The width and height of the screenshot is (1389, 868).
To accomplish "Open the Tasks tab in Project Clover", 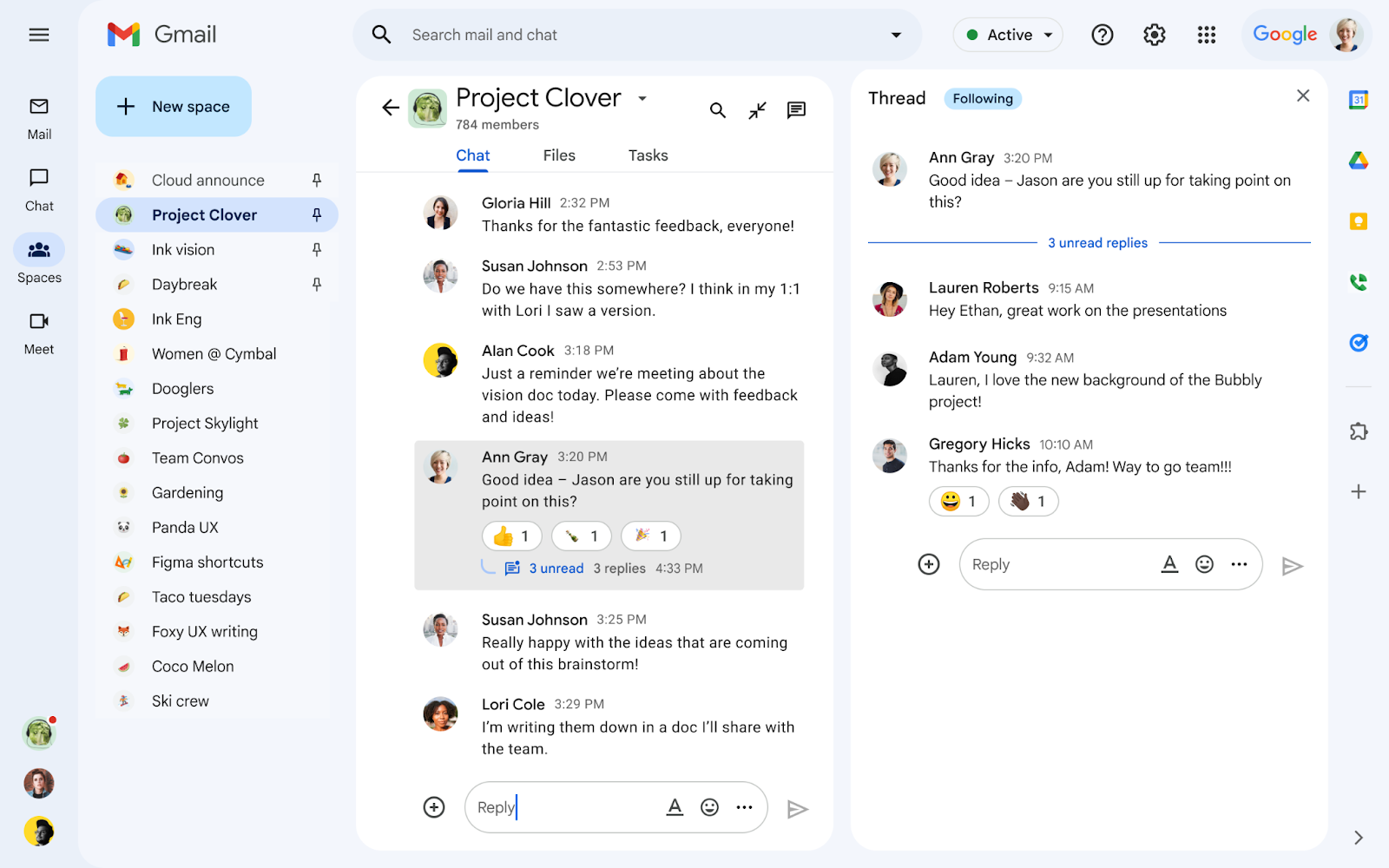I will point(647,155).
